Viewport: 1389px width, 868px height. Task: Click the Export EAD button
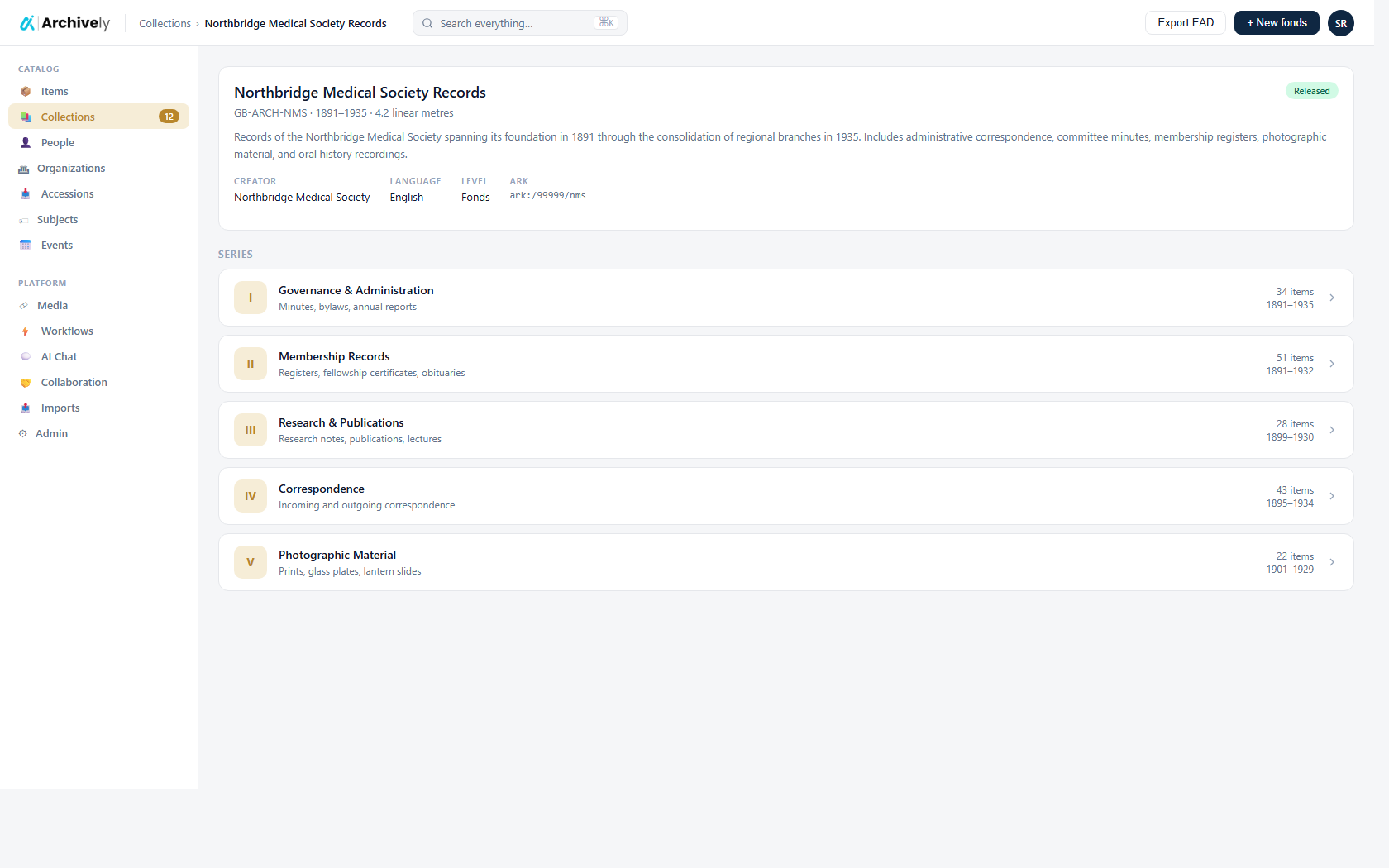(1186, 23)
